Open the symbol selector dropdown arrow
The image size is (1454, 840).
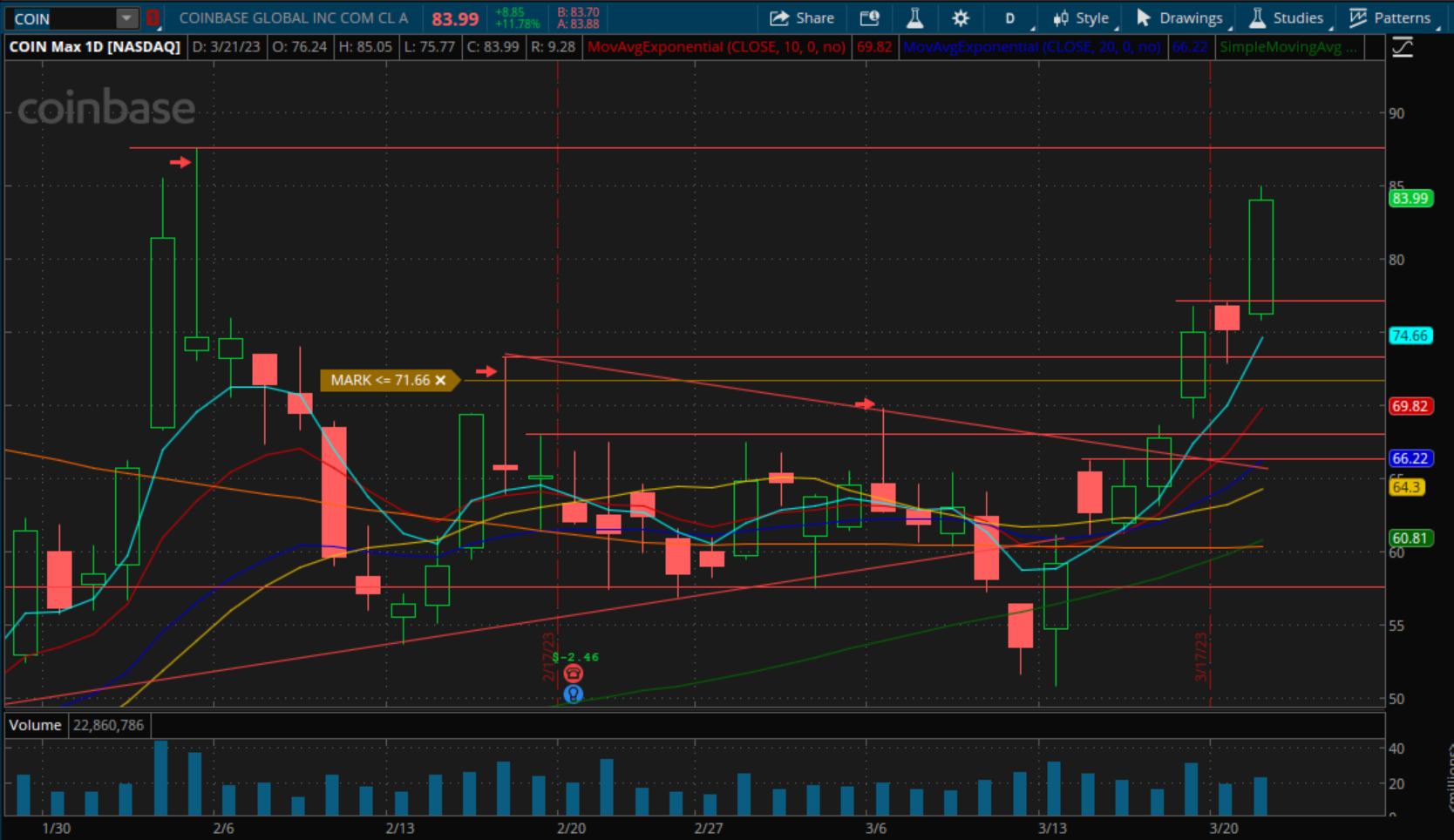click(126, 18)
